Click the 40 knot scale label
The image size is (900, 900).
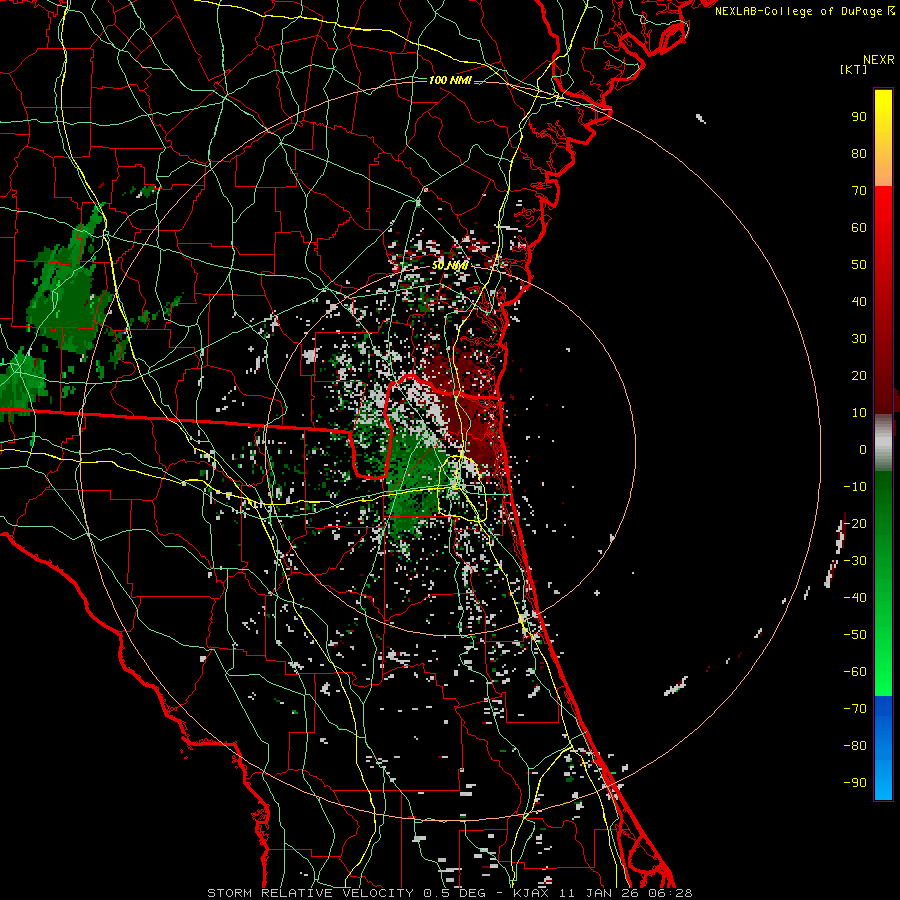[859, 302]
